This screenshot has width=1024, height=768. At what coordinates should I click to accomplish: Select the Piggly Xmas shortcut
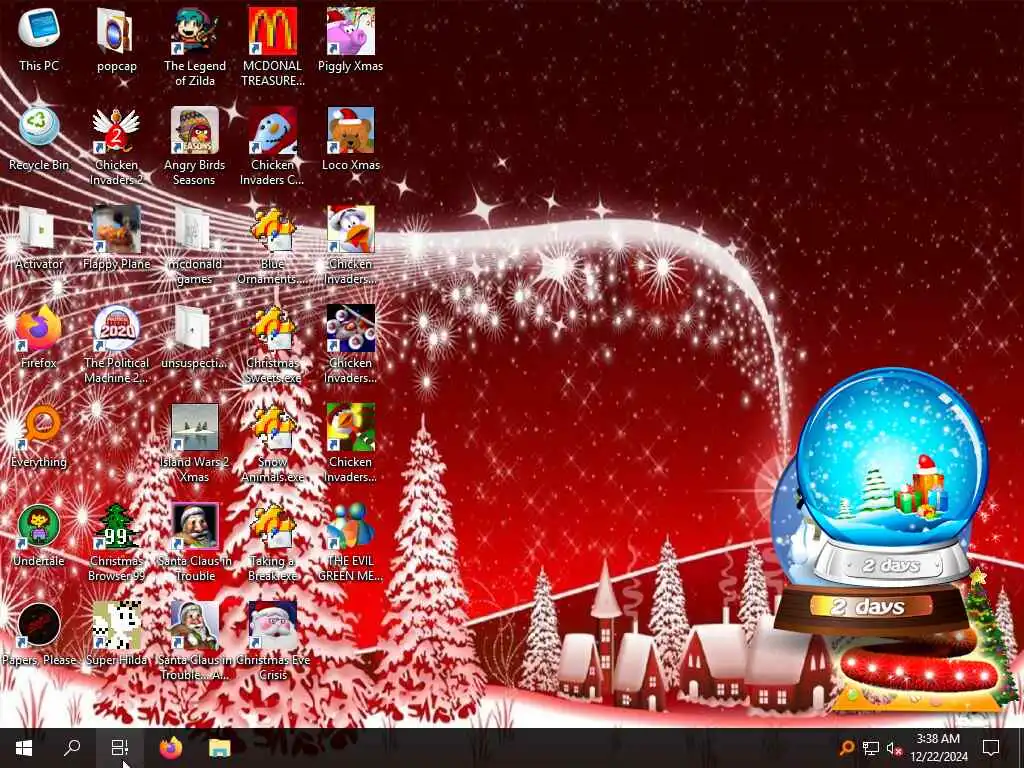coord(351,41)
